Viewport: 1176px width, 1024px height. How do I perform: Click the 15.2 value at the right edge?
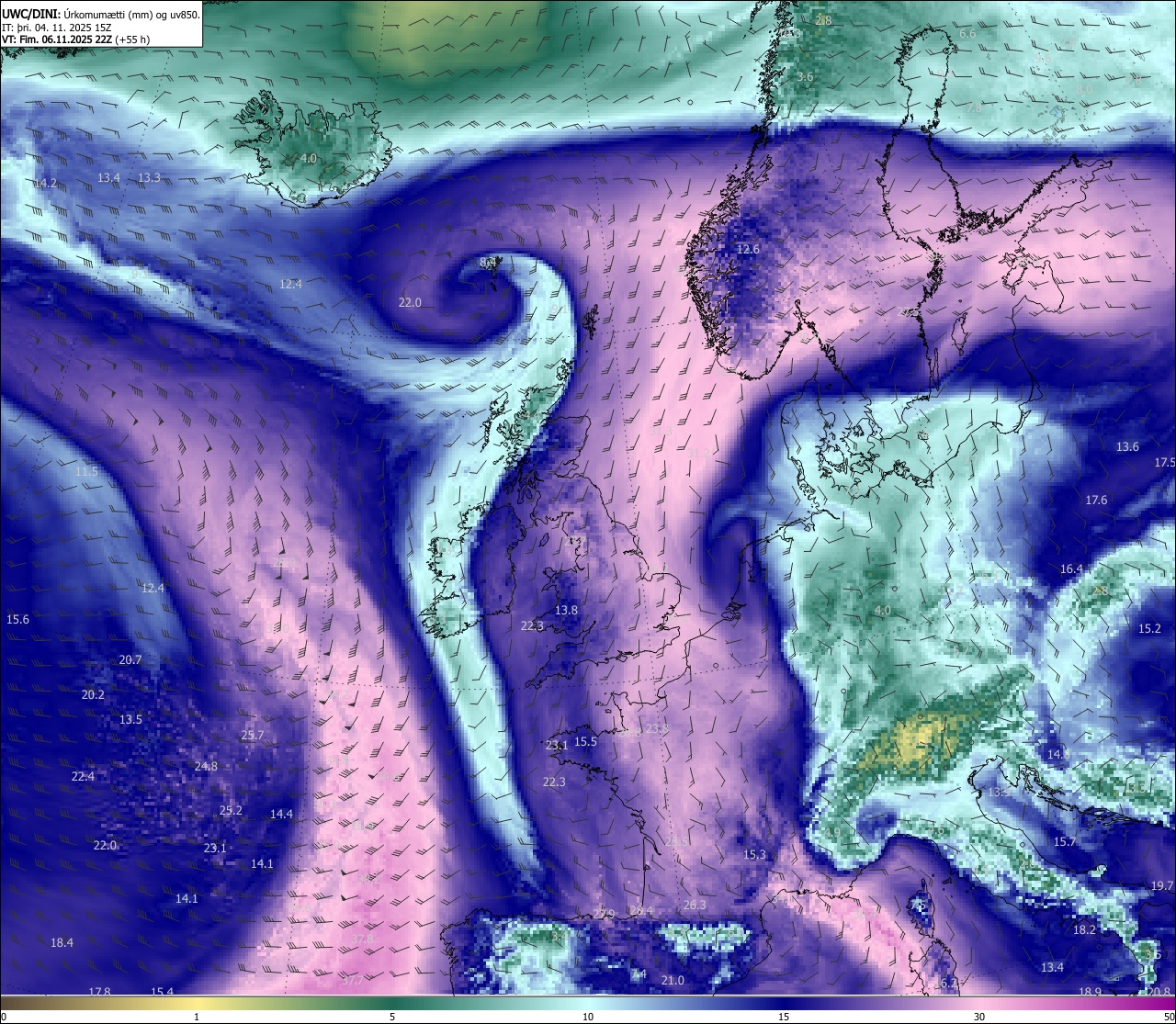(1149, 629)
